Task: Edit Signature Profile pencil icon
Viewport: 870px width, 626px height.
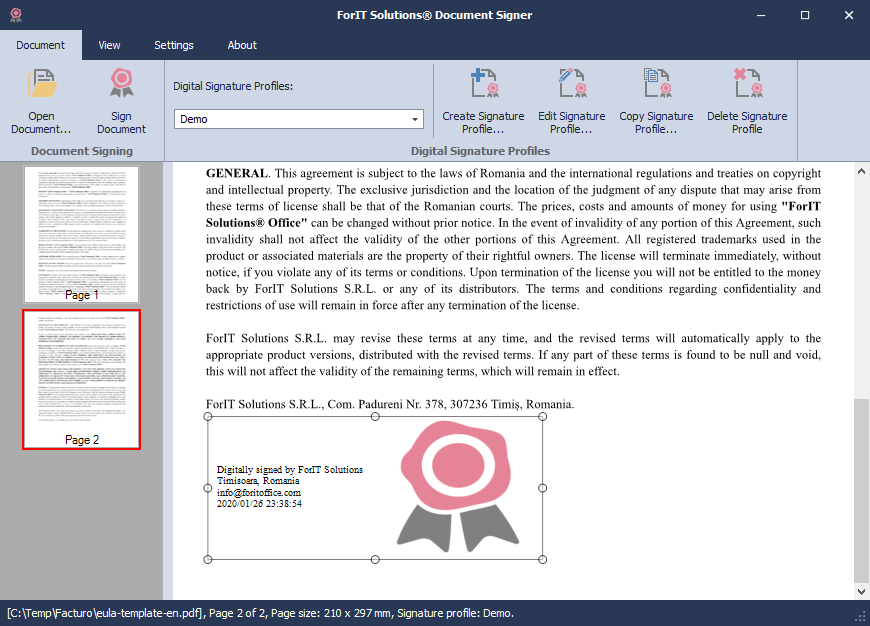Action: point(571,83)
